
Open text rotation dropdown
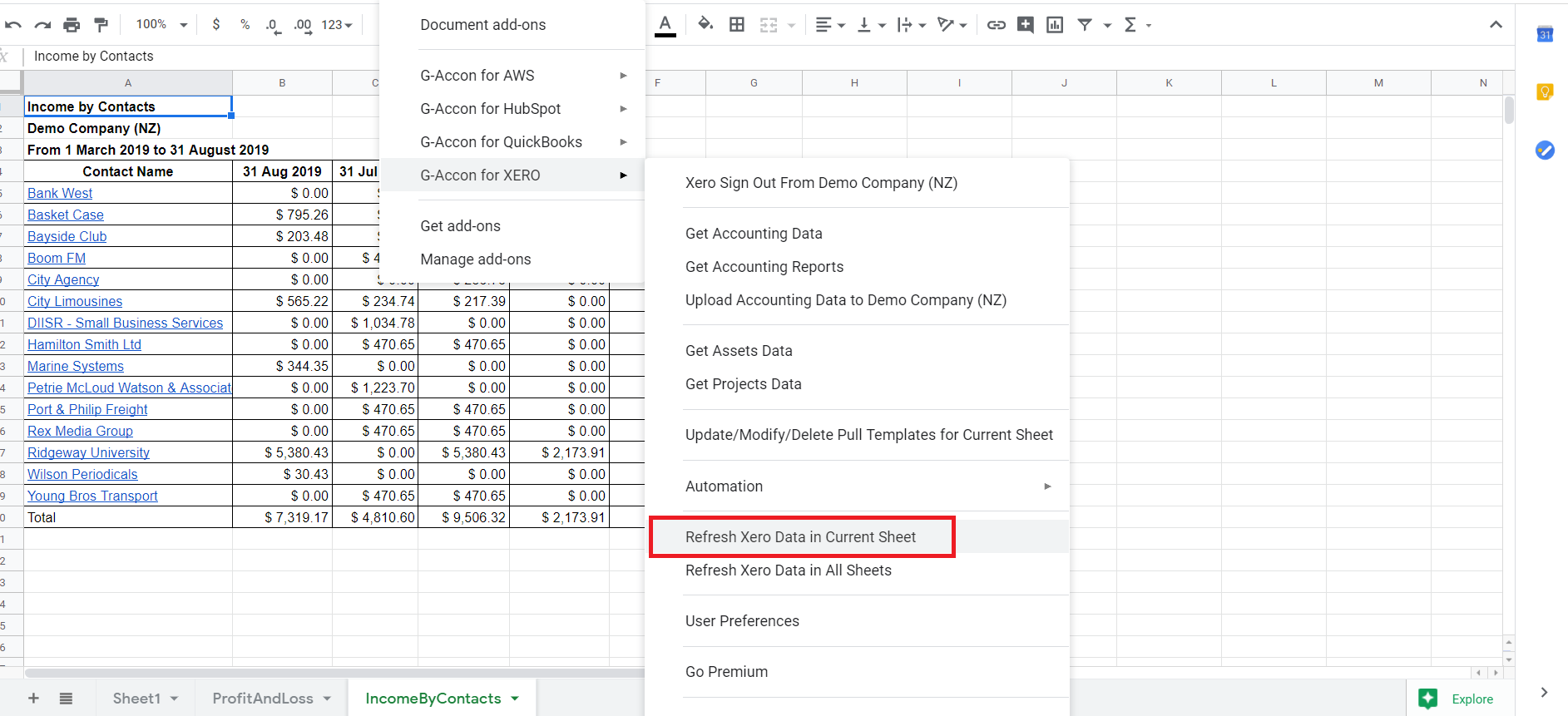[x=952, y=25]
